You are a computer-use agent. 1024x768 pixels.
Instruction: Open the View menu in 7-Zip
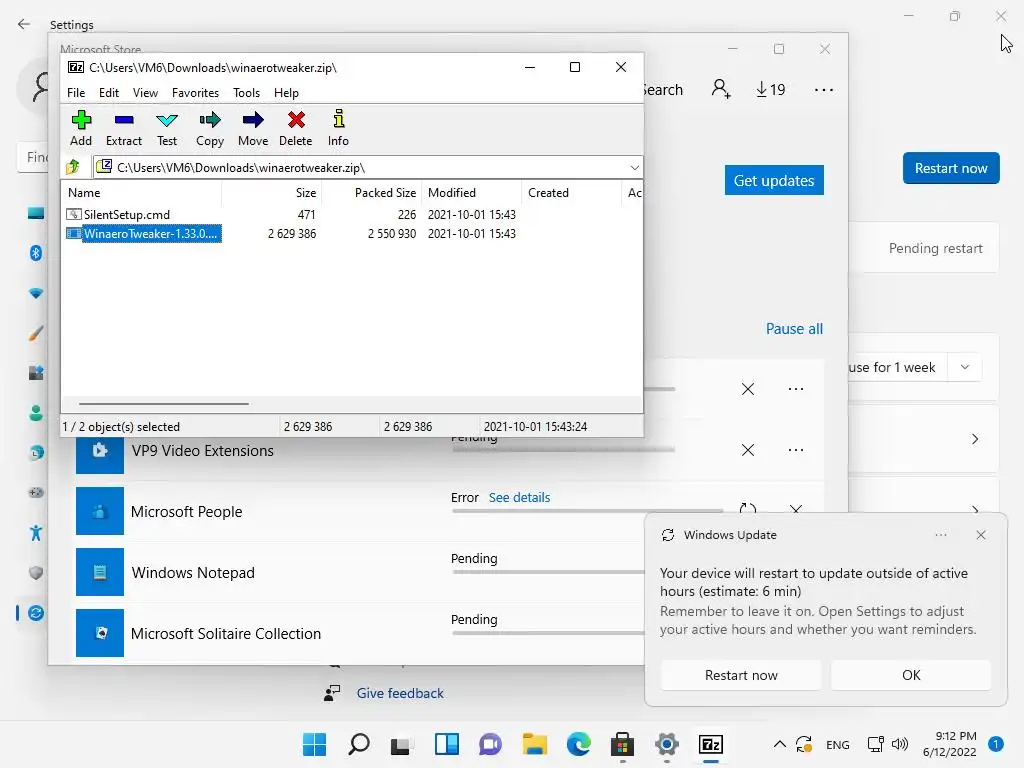(145, 93)
